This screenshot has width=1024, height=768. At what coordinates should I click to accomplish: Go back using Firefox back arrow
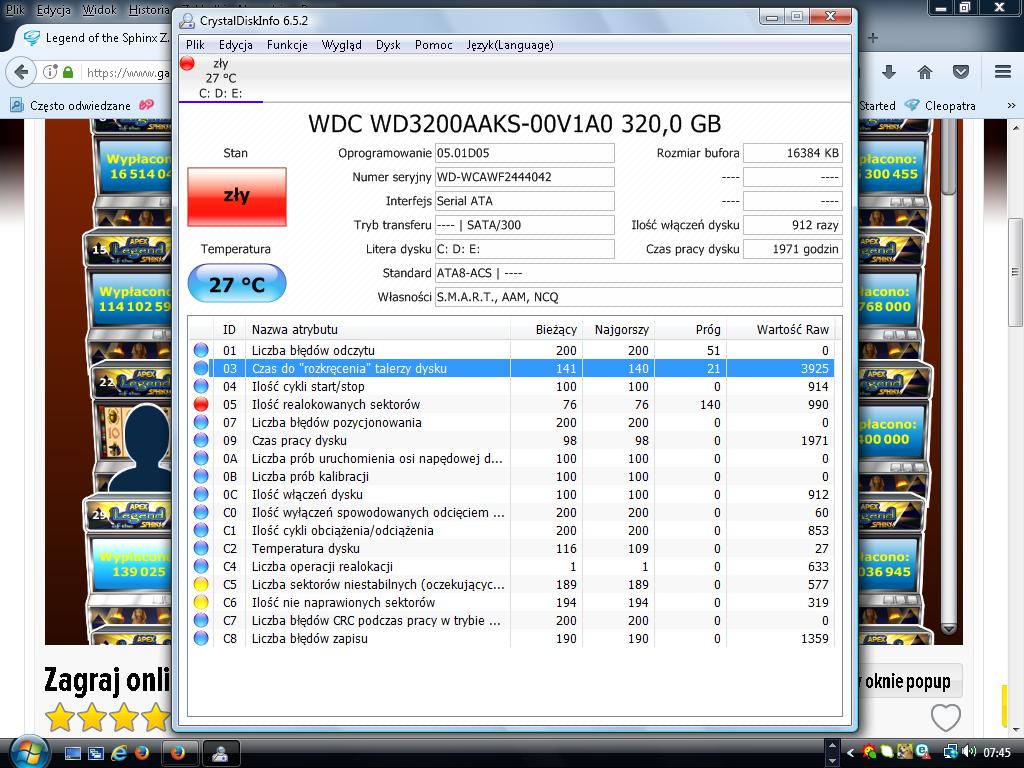[20, 72]
